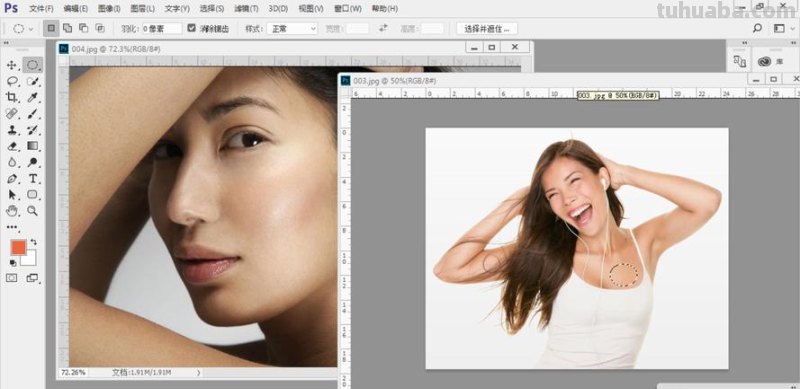This screenshot has height=389, width=800.
Task: Toggle the anti-alias (消除锯齿) checkbox
Action: point(191,28)
